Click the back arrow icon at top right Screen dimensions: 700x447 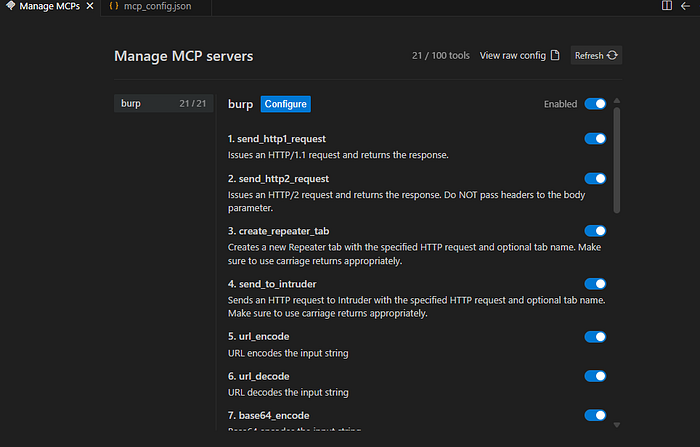point(685,6)
